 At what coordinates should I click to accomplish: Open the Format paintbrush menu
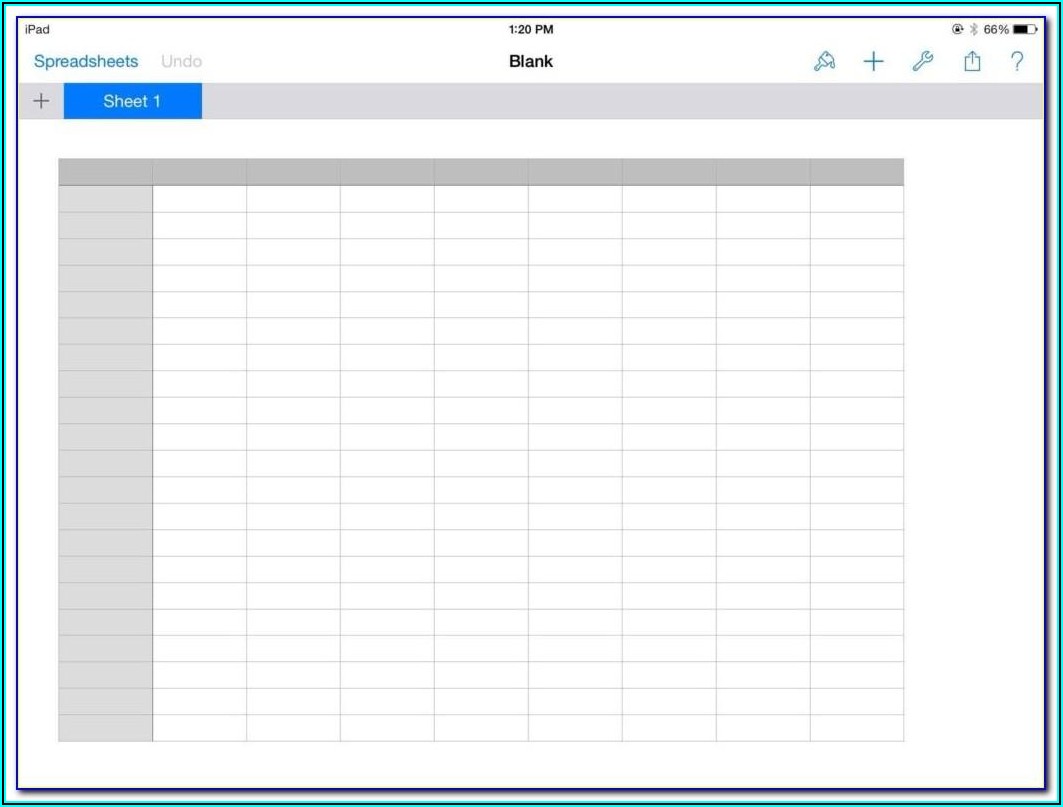click(824, 62)
